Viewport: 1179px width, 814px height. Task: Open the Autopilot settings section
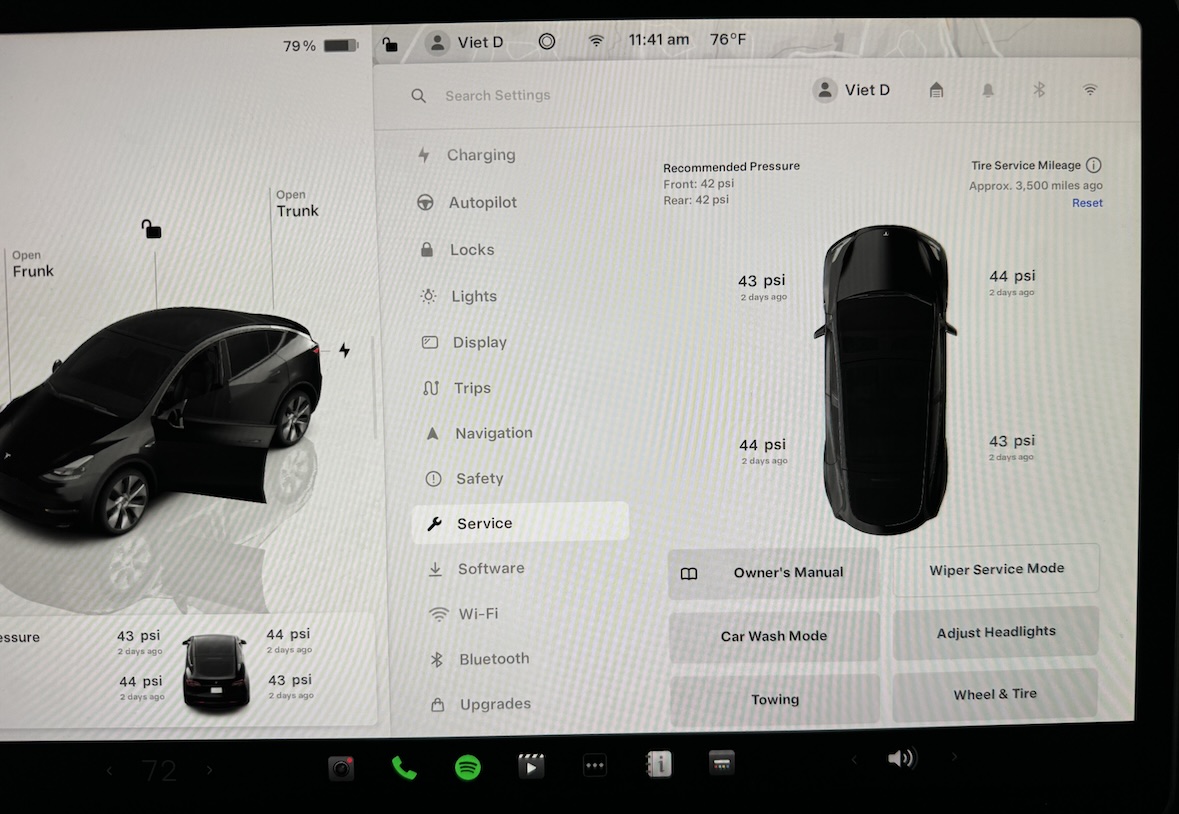[x=482, y=202]
